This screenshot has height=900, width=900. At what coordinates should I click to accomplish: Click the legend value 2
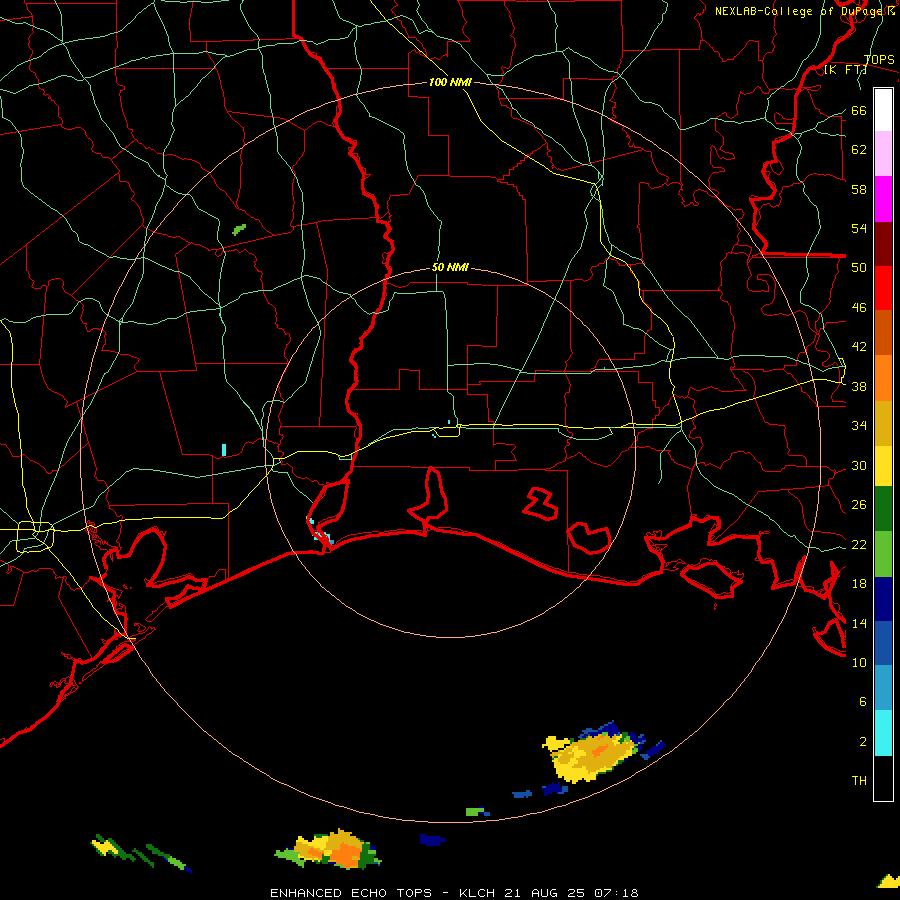(862, 741)
